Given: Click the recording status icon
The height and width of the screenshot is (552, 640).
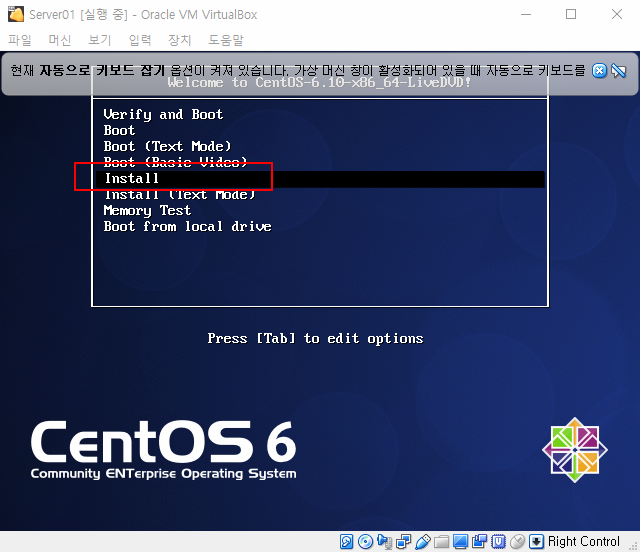Looking at the screenshot, I should pos(479,541).
